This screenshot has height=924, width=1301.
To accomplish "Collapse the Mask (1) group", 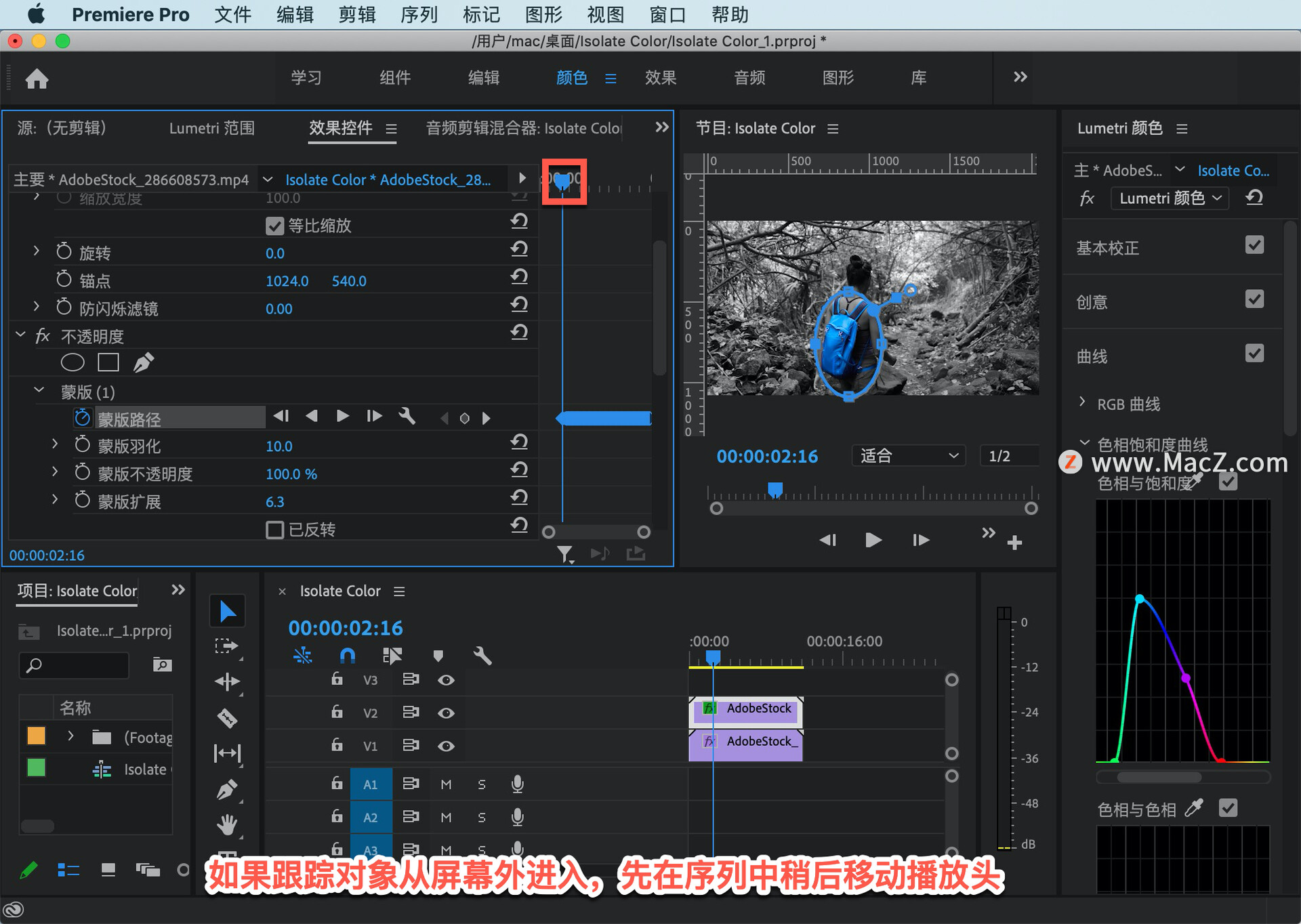I will coord(39,390).
